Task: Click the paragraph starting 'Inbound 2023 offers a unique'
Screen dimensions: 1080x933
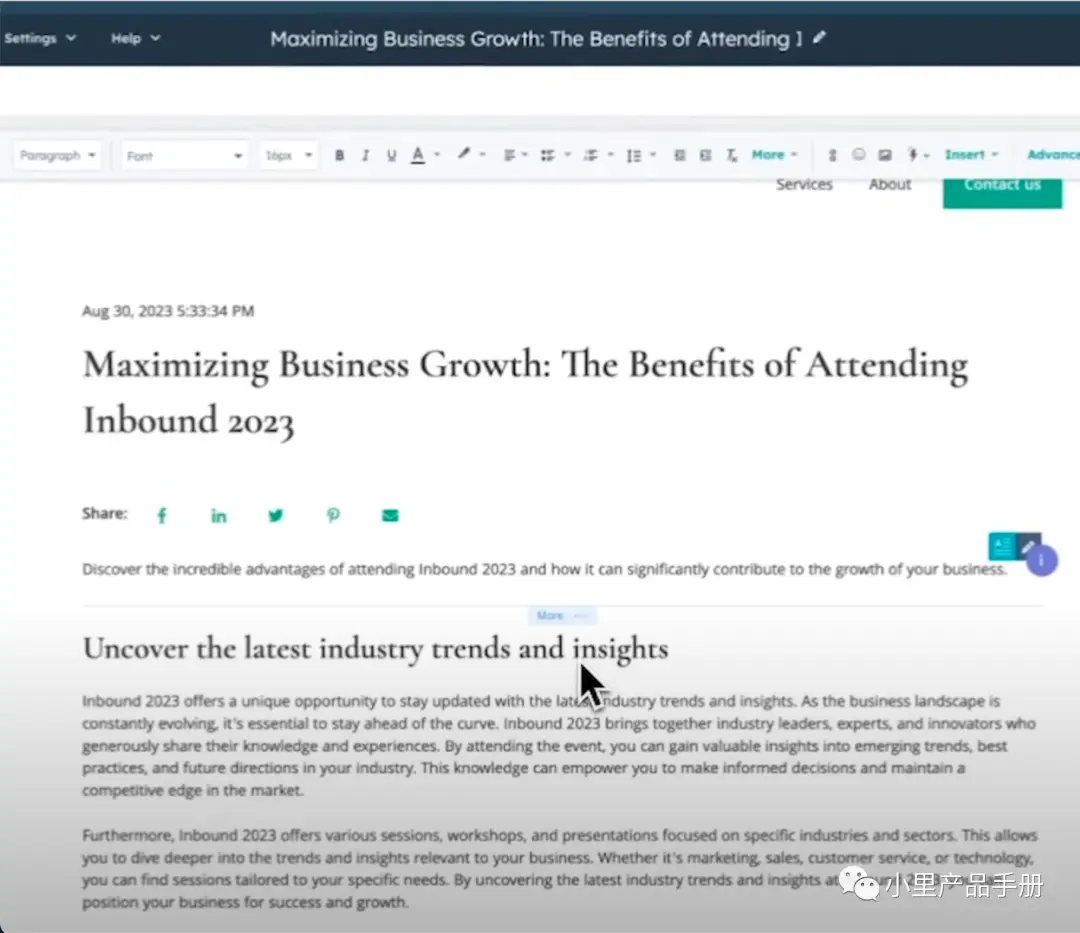Action: pos(559,746)
